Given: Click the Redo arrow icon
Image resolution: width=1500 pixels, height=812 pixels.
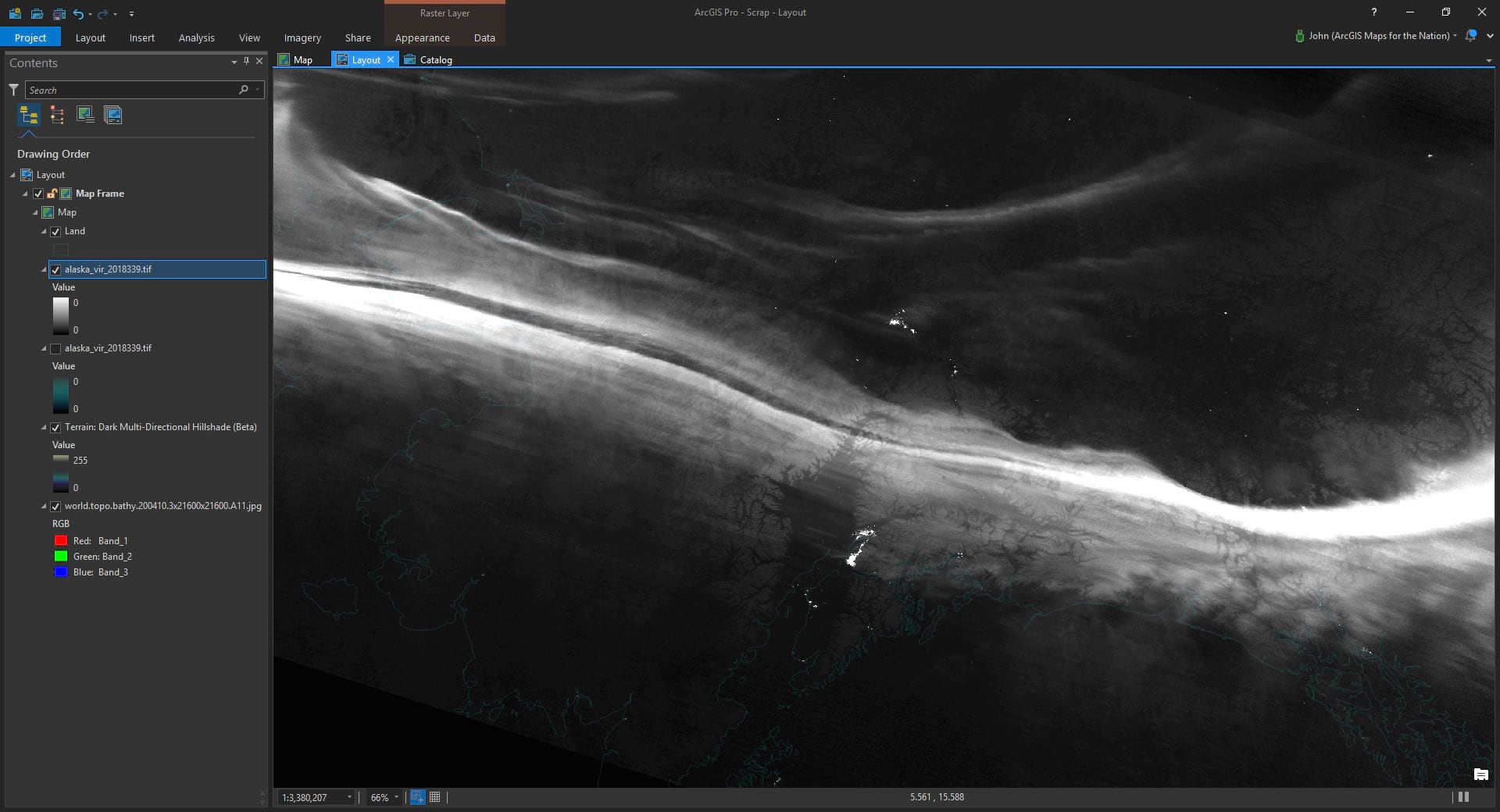Looking at the screenshot, I should (x=102, y=13).
